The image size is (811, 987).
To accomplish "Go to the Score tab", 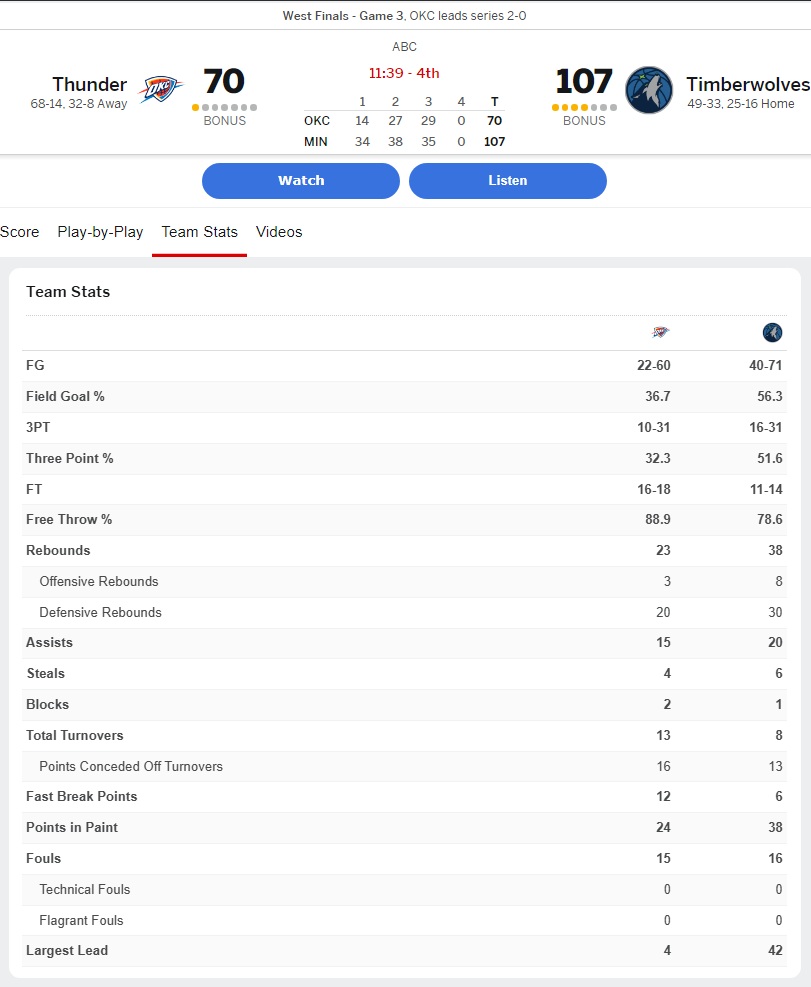I will click(20, 232).
